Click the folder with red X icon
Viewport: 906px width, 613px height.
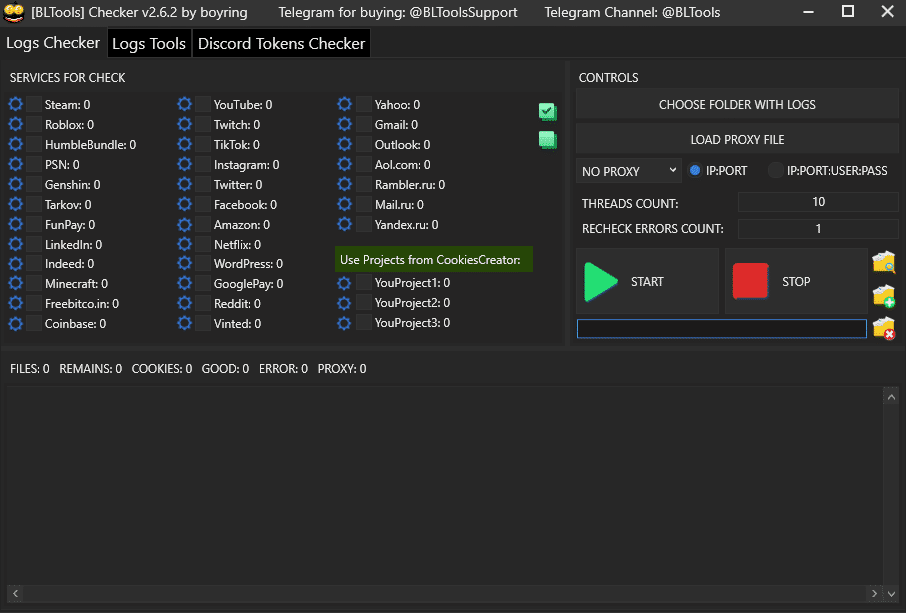pos(884,327)
